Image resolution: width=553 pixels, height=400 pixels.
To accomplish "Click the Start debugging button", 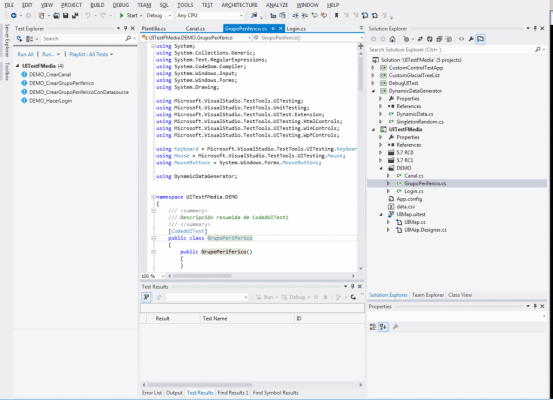I will [x=128, y=16].
